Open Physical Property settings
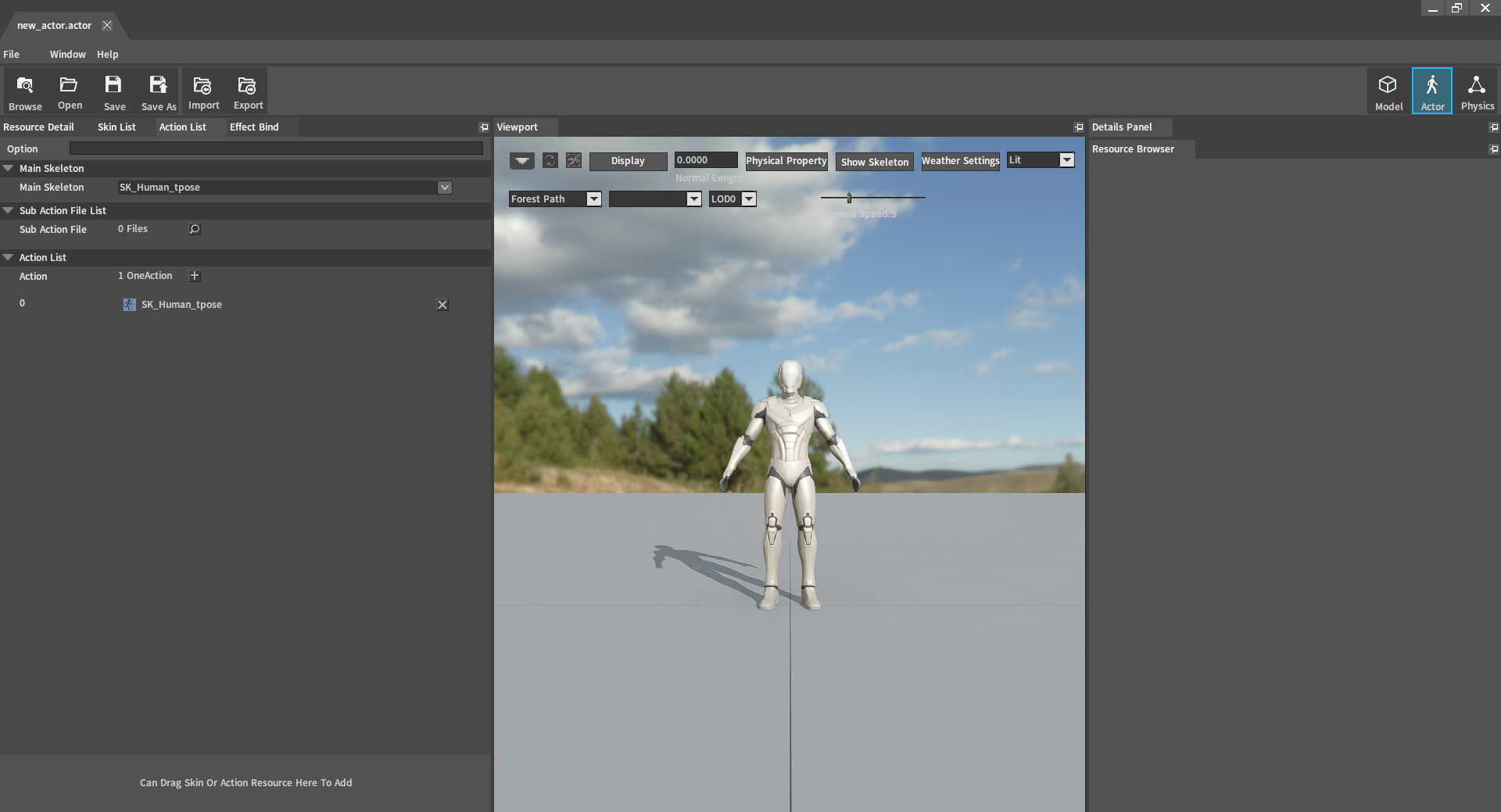 point(786,161)
